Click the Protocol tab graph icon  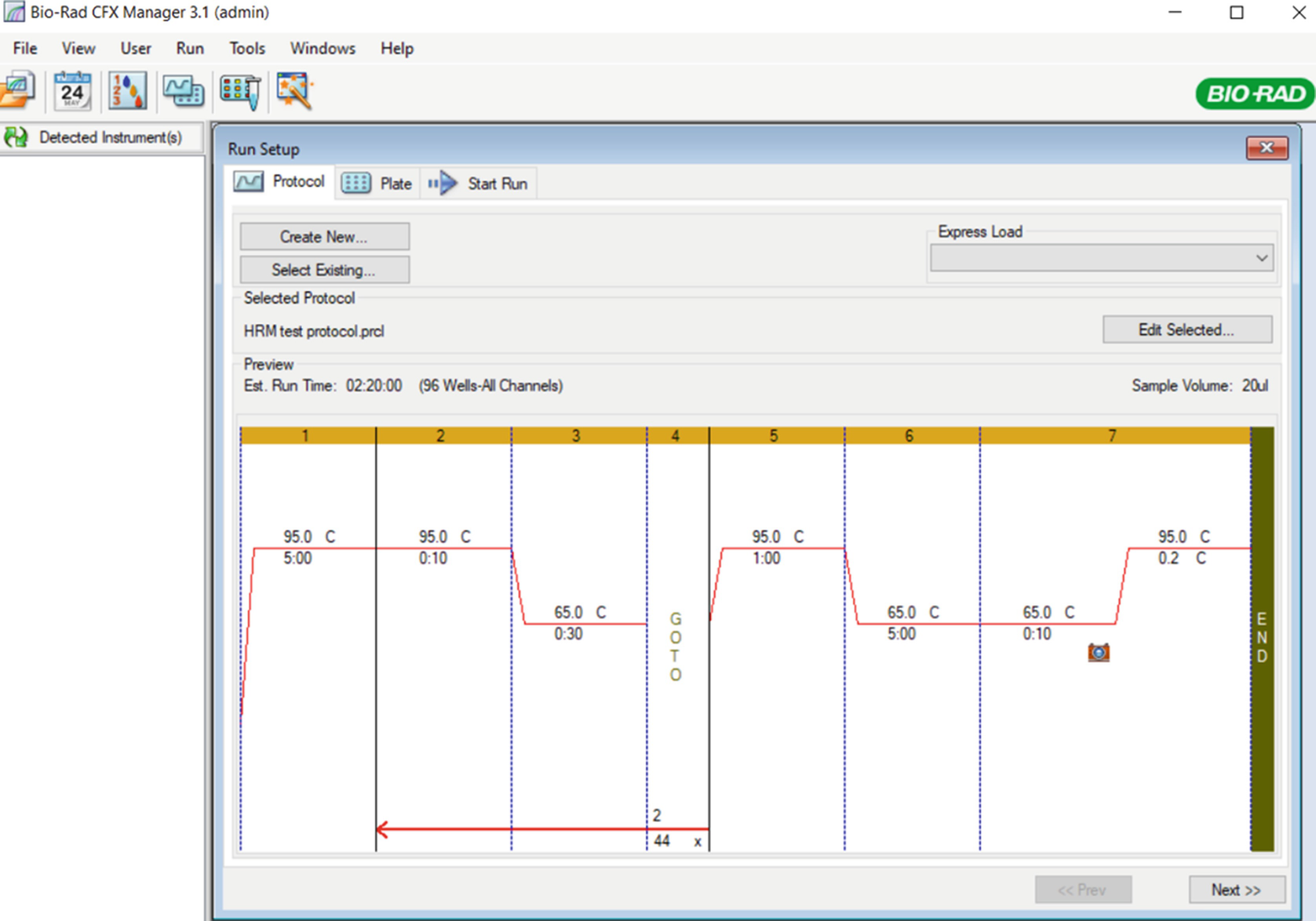click(249, 182)
